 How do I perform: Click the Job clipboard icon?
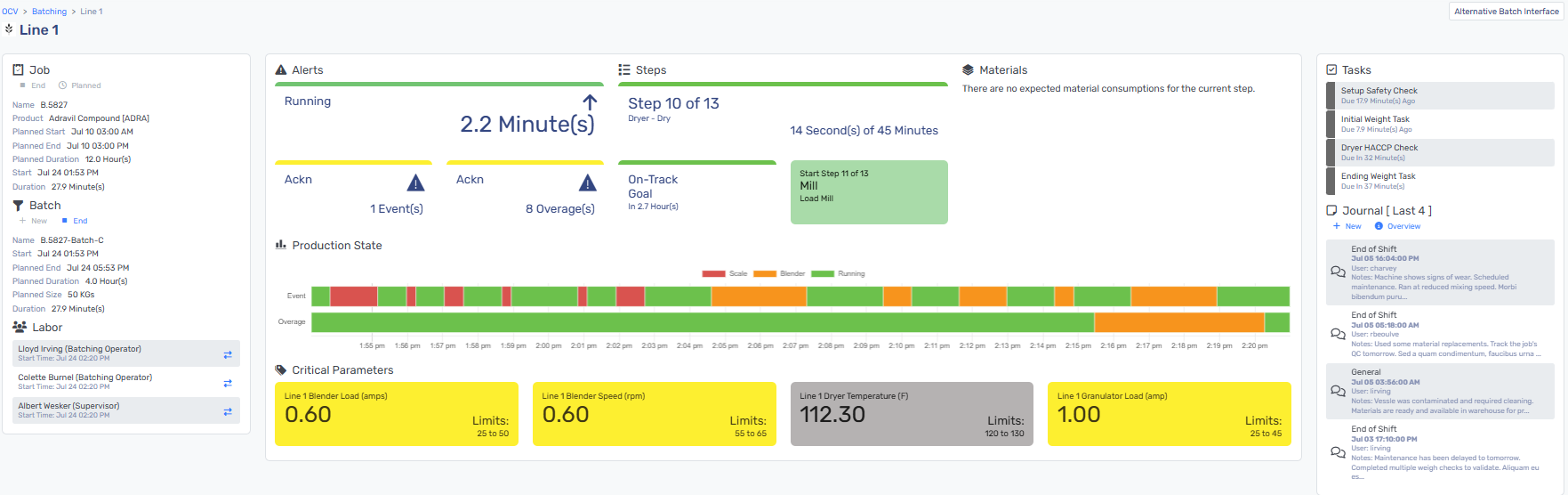tap(18, 69)
